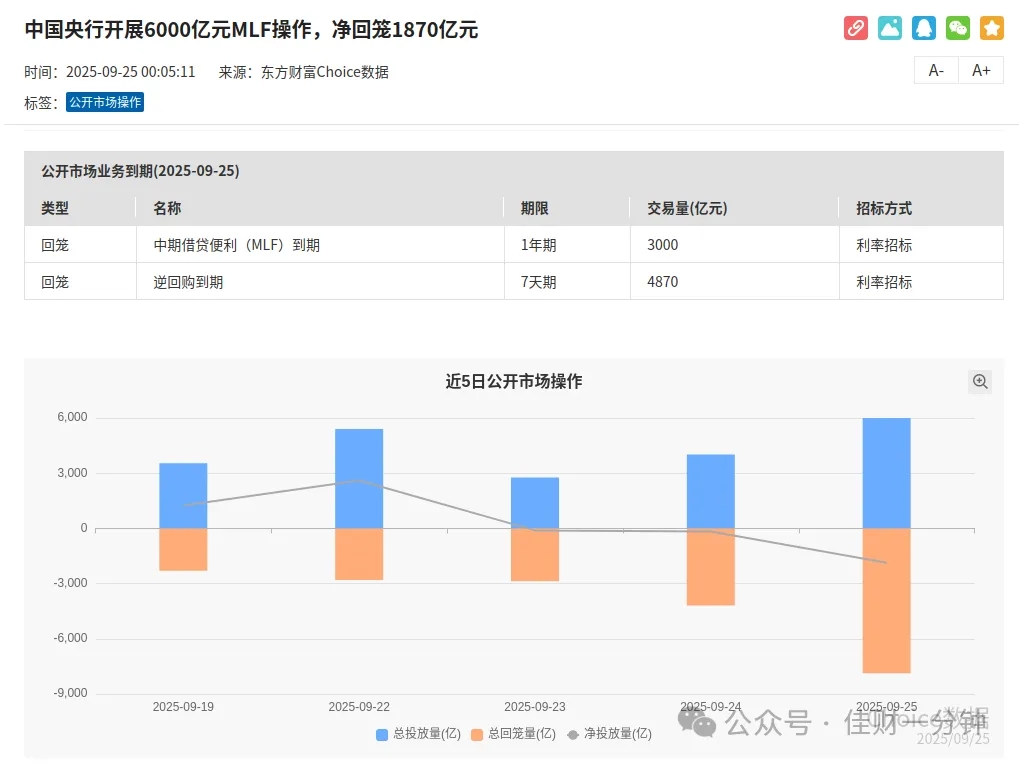Click the blue bar for 2025-09-23
This screenshot has height=764, width=1019.
point(535,503)
